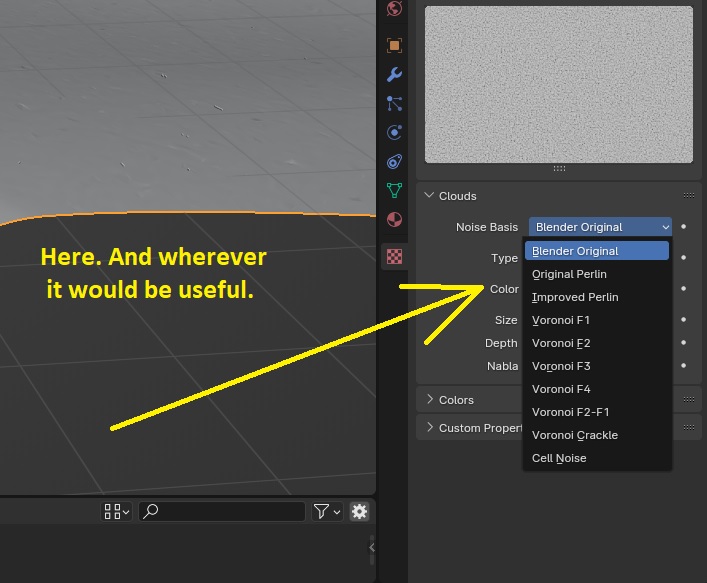Viewport: 707px width, 583px height.
Task: Click the Size property animate dot
Action: click(x=684, y=320)
